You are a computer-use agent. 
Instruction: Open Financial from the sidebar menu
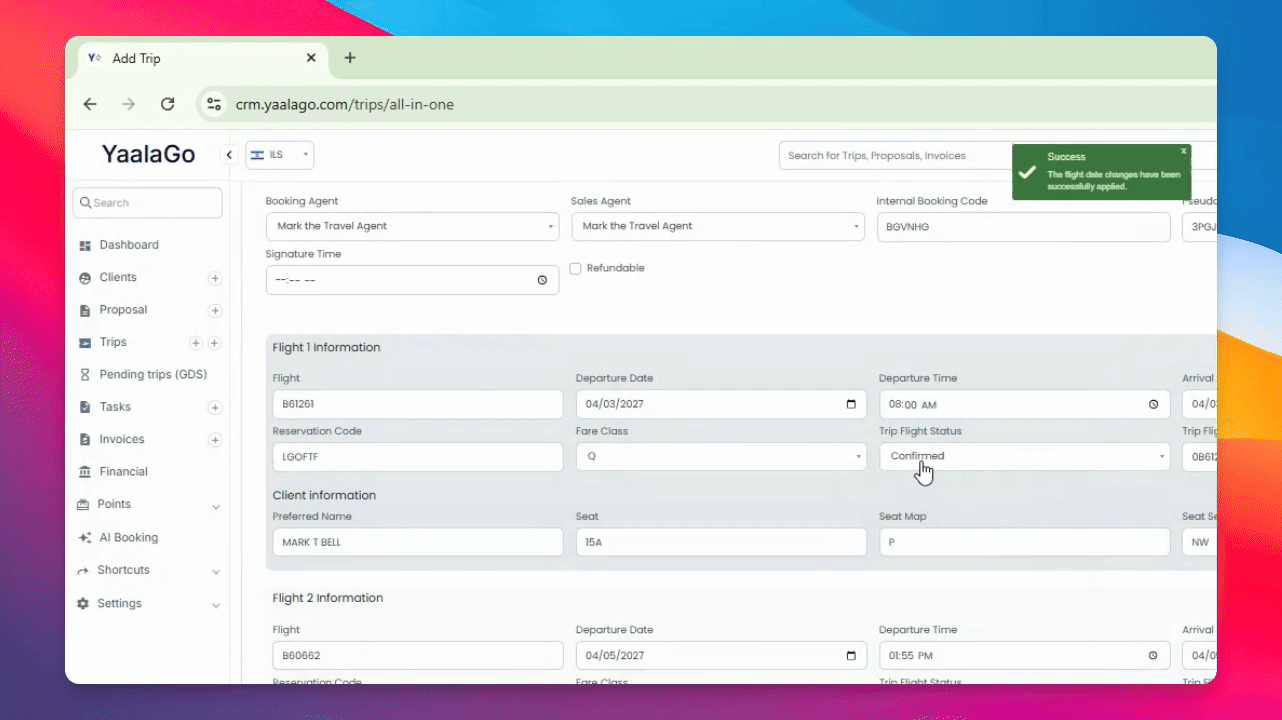123,472
